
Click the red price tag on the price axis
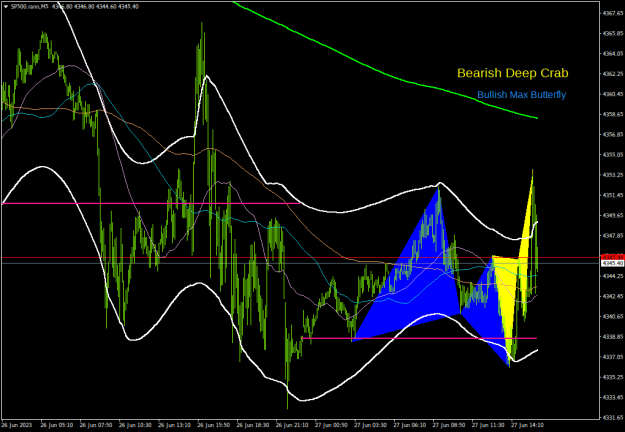(612, 257)
